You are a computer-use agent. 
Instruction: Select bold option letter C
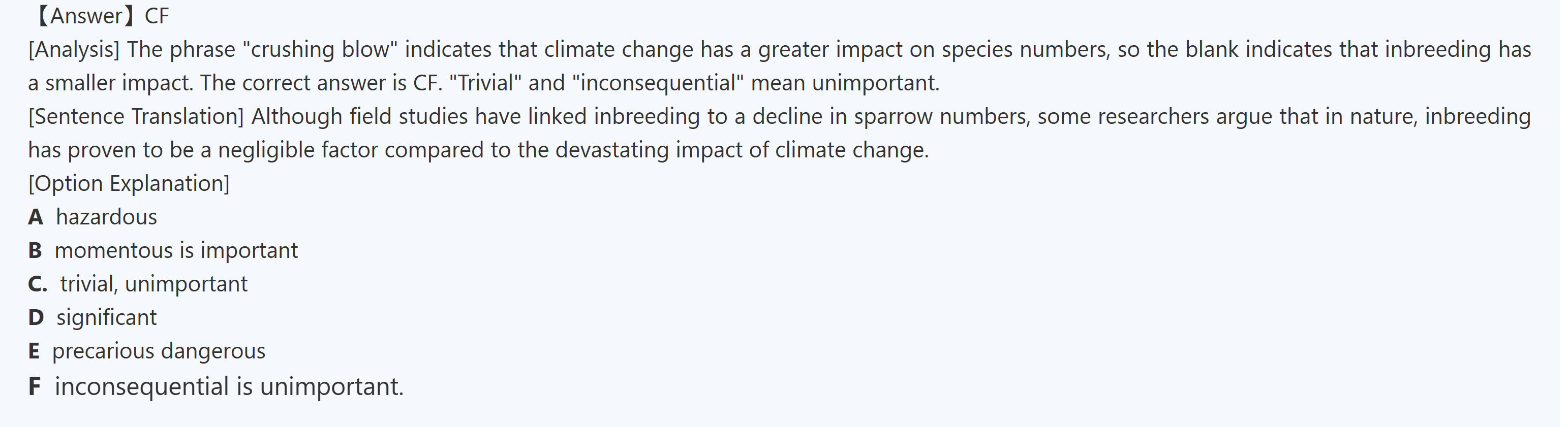[37, 284]
